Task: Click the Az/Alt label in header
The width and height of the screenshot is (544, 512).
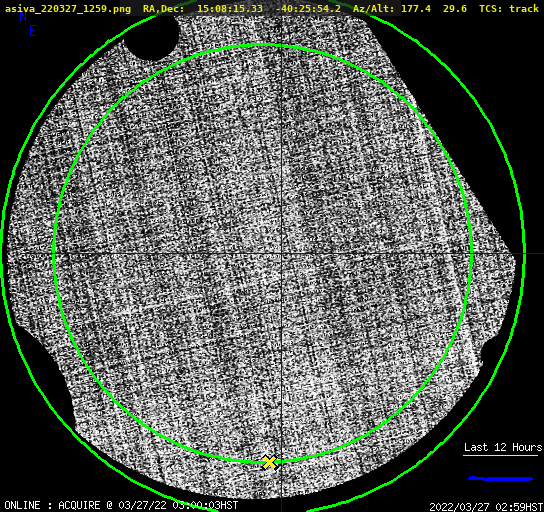Action: coord(373,9)
